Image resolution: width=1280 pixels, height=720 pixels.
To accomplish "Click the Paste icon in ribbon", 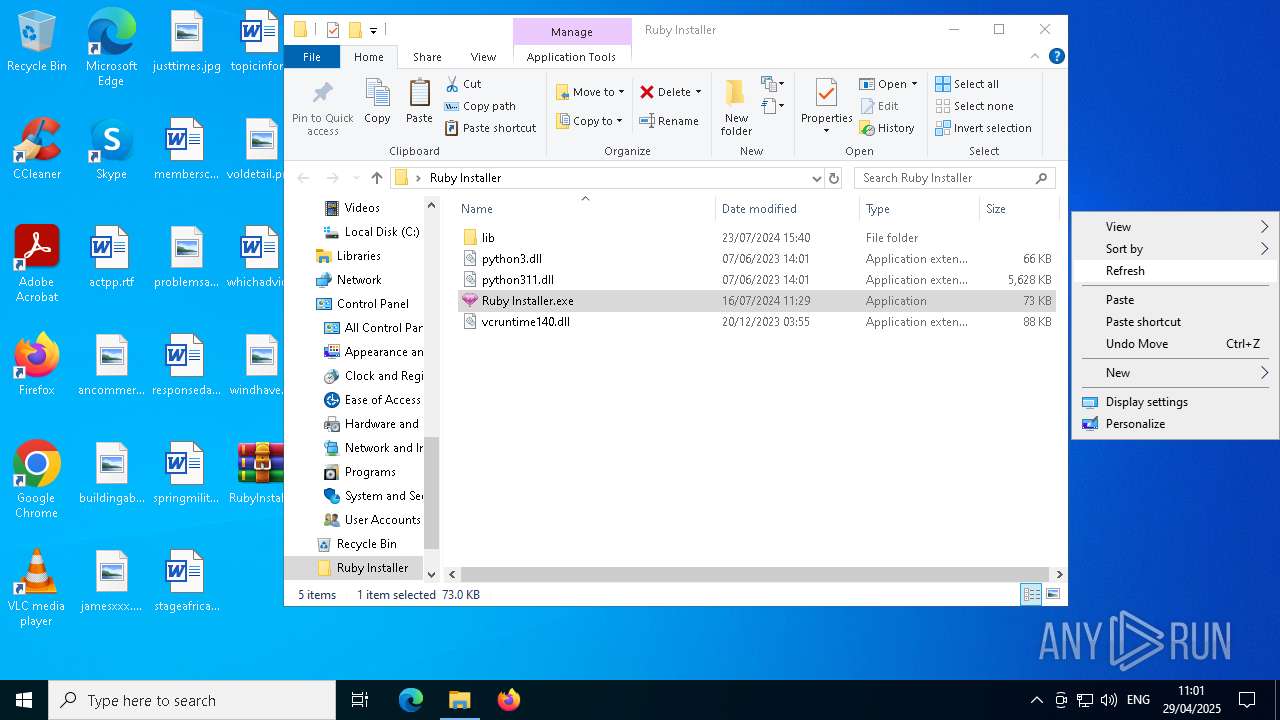I will (x=419, y=93).
